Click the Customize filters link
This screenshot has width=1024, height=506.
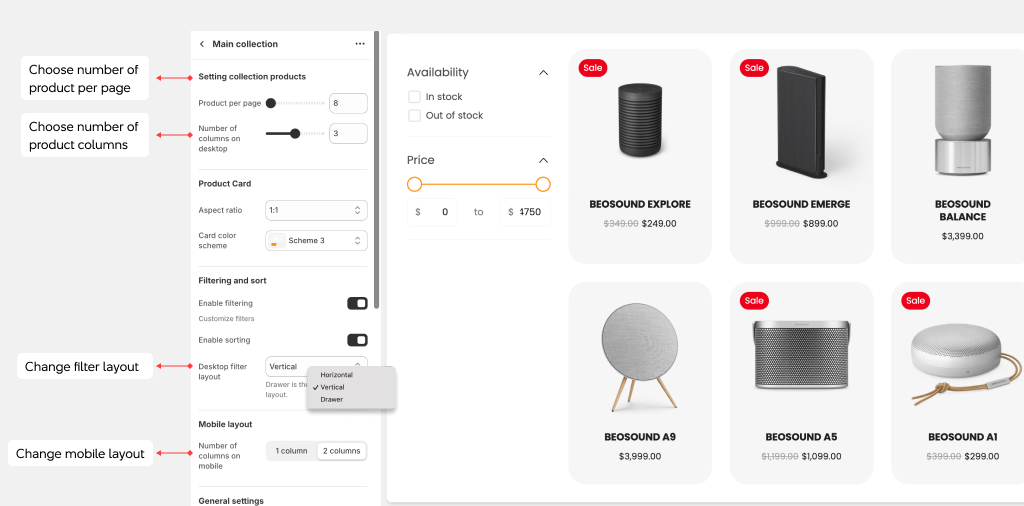click(226, 319)
